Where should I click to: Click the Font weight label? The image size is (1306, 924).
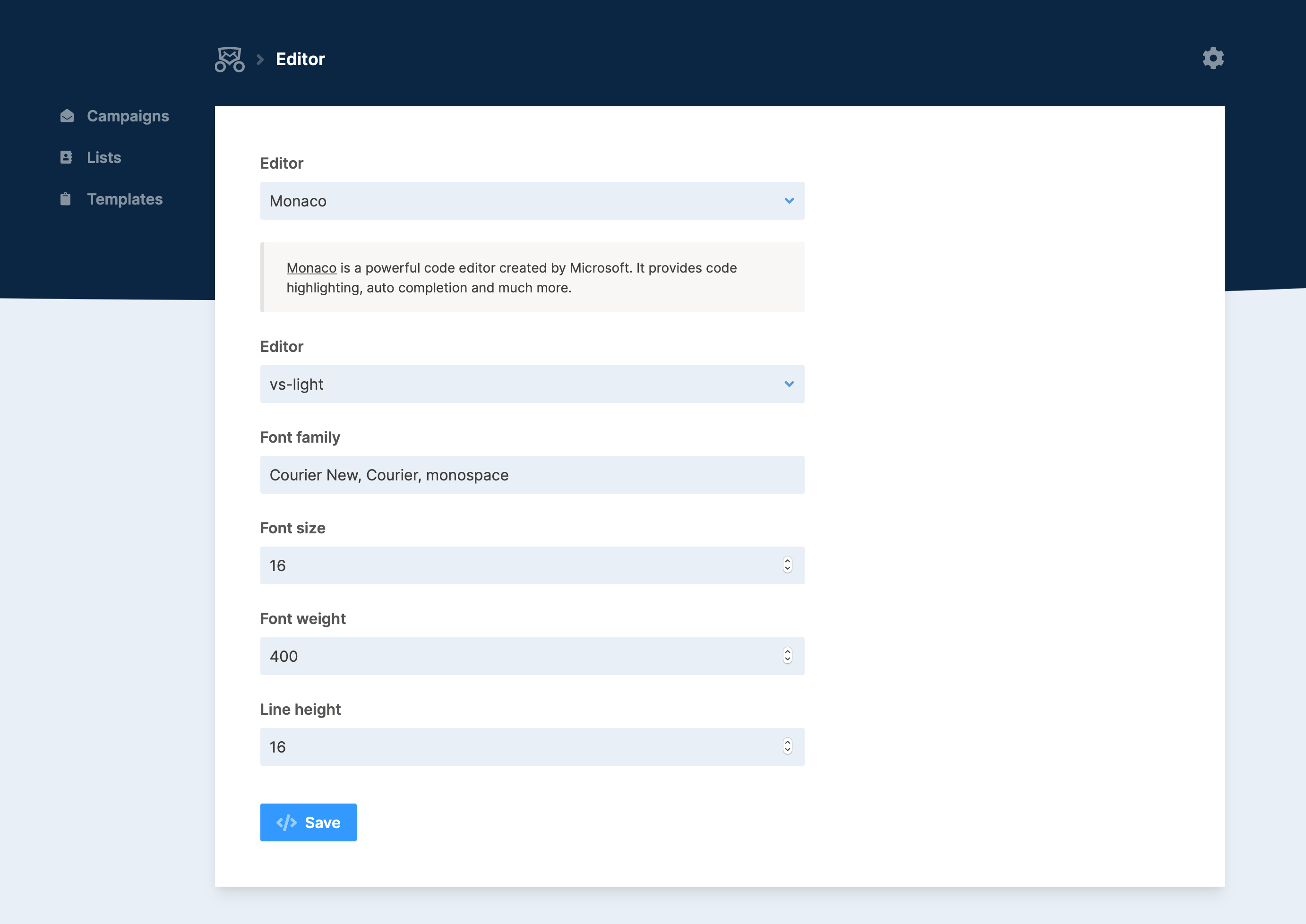(x=303, y=619)
